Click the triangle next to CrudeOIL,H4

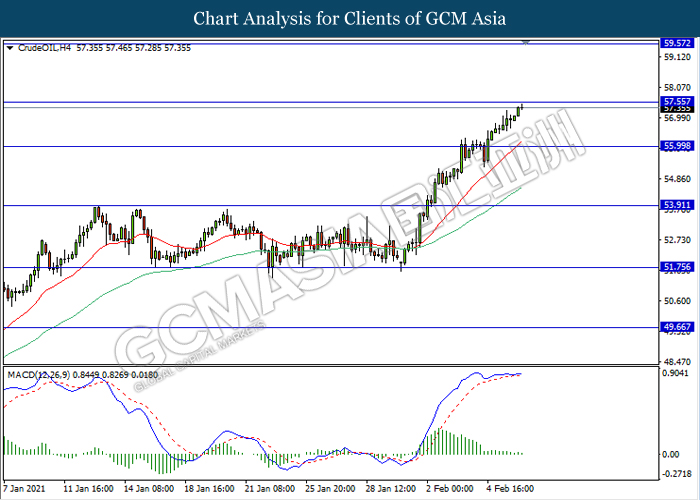click(x=10, y=48)
